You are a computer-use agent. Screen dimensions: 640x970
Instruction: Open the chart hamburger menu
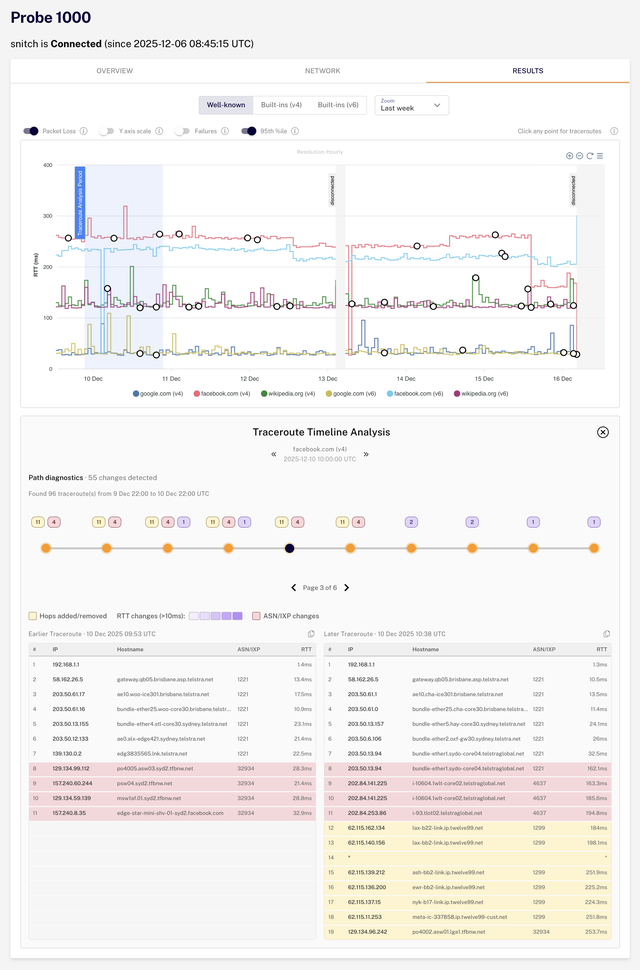pos(602,156)
